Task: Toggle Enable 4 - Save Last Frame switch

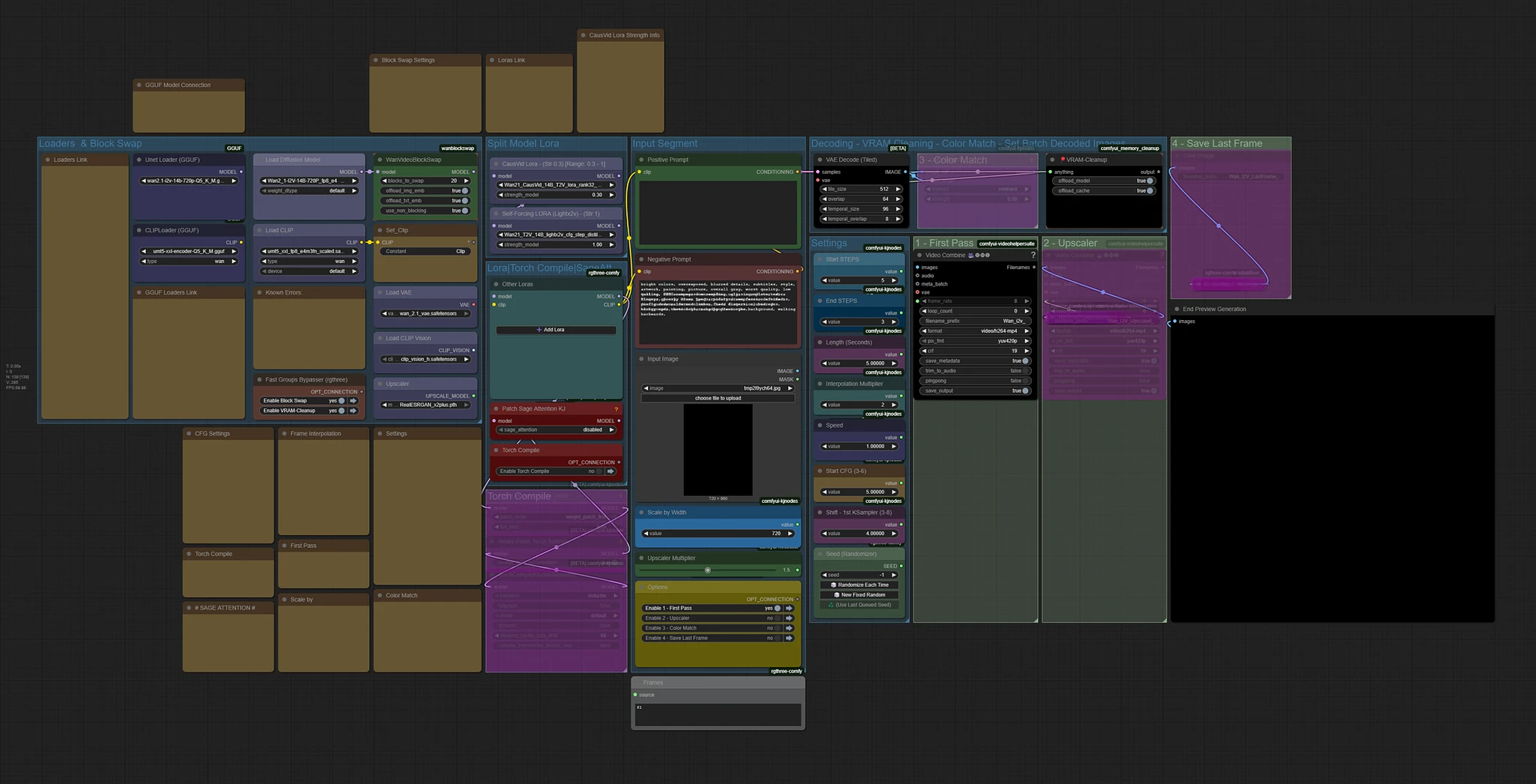Action: pos(778,638)
